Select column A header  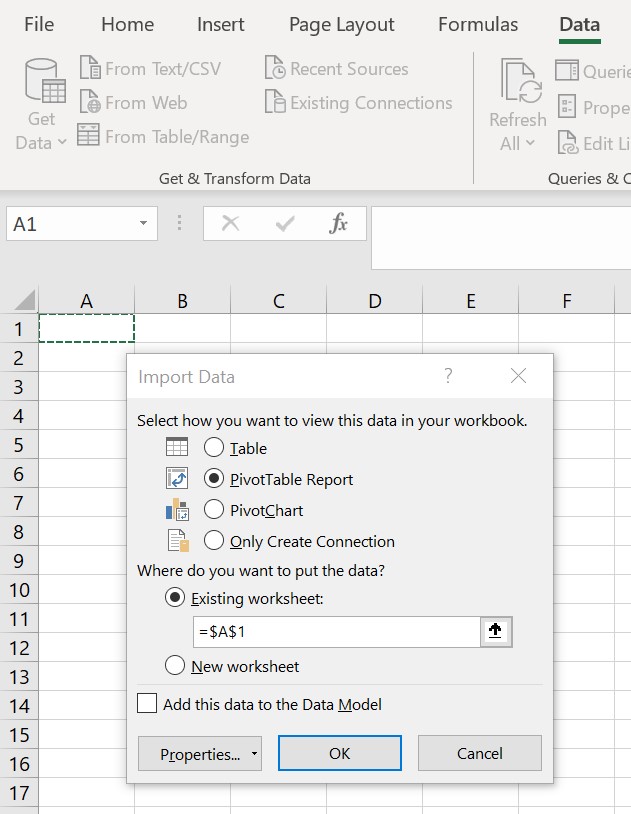point(87,301)
